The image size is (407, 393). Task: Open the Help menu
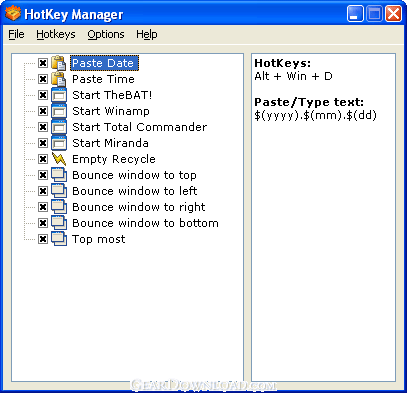[x=147, y=34]
